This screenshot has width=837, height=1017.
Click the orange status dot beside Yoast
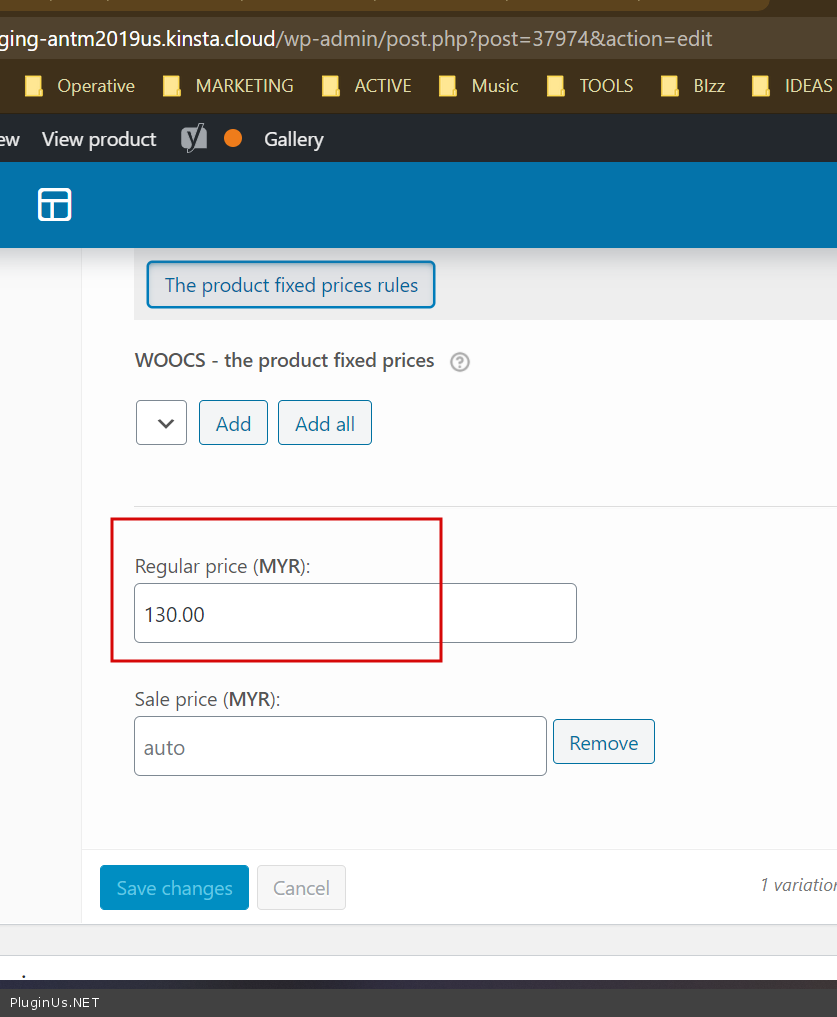(x=233, y=139)
